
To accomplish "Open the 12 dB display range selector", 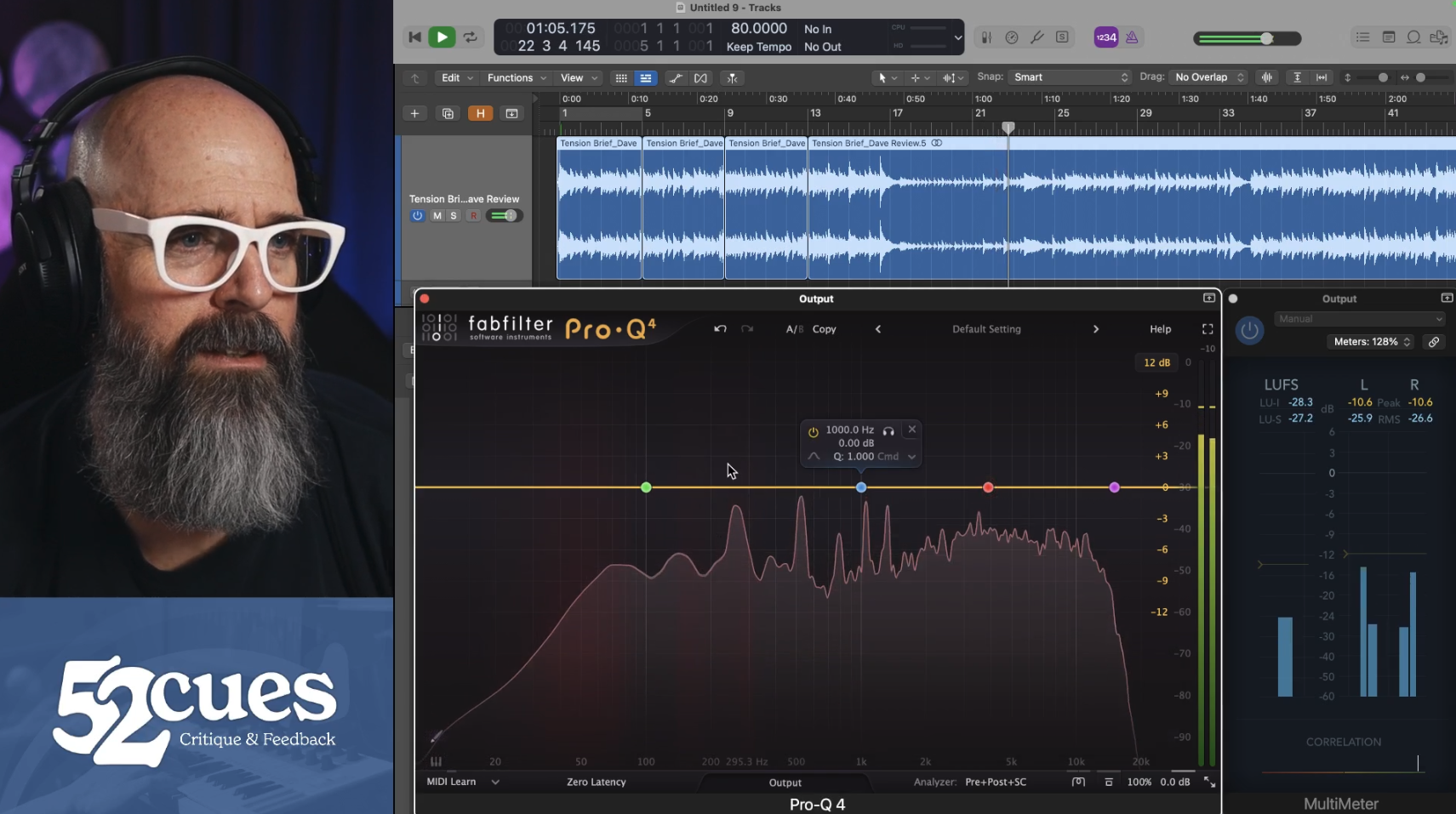I will pos(1156,362).
